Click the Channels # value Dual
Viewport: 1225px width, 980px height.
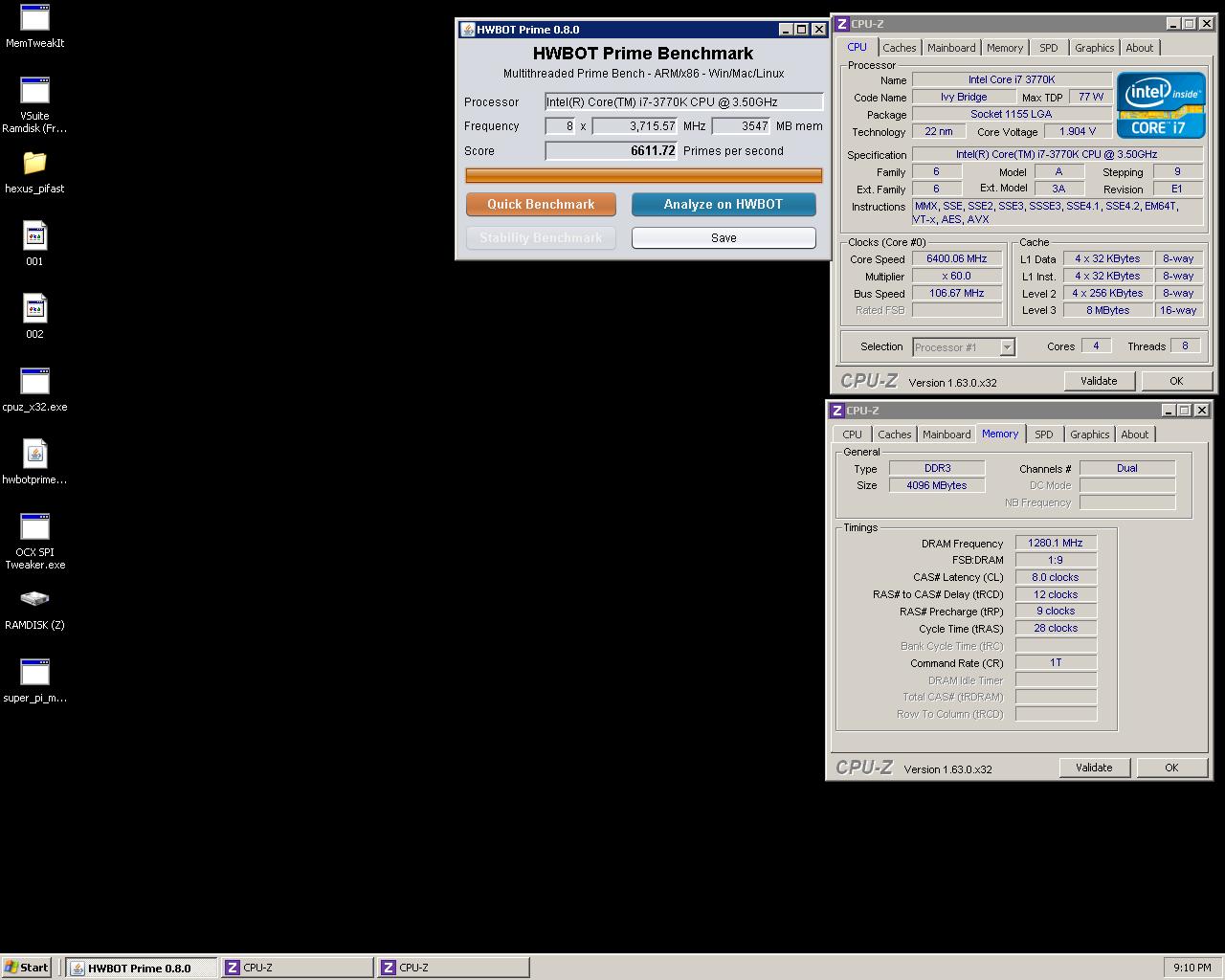[x=1127, y=468]
